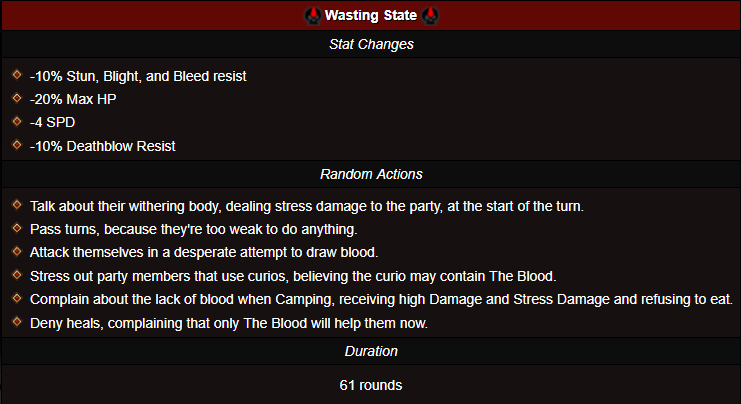
Task: Click the diamond bullet beside Pass turns line
Action: pos(17,229)
